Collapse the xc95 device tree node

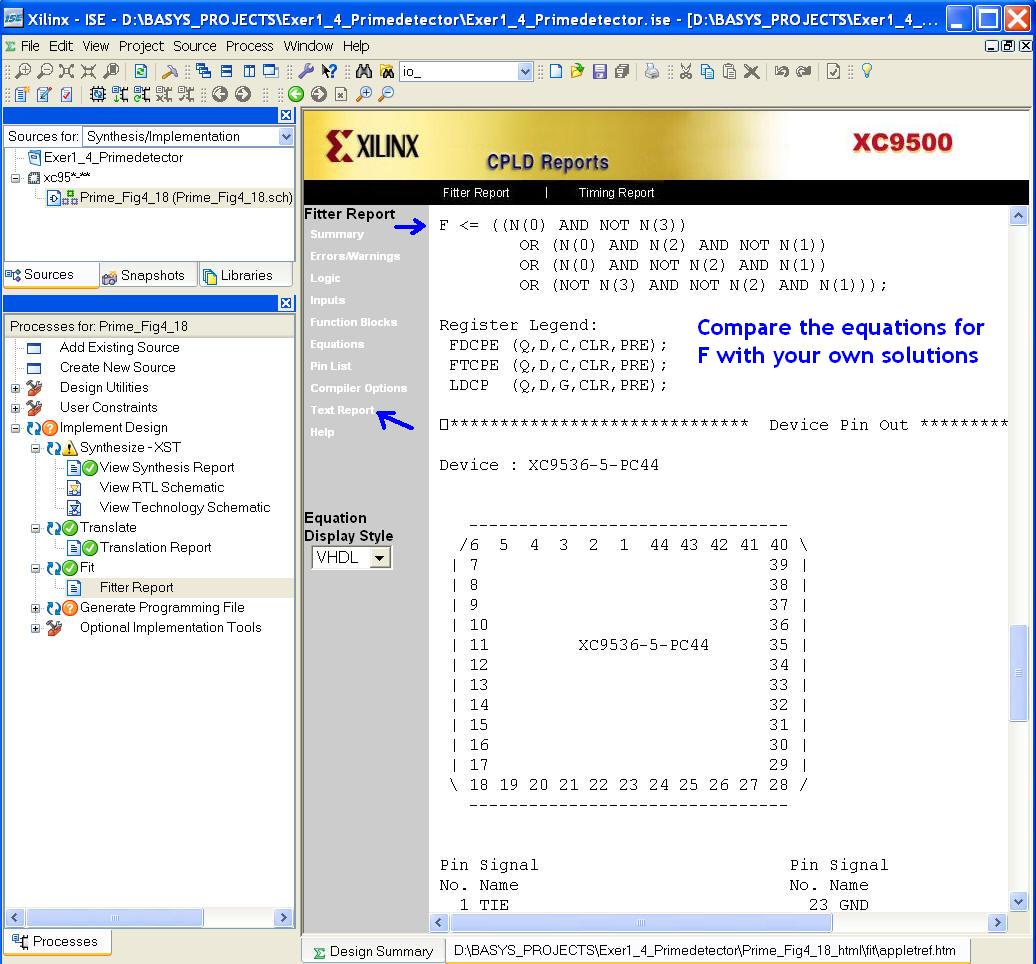pos(16,178)
